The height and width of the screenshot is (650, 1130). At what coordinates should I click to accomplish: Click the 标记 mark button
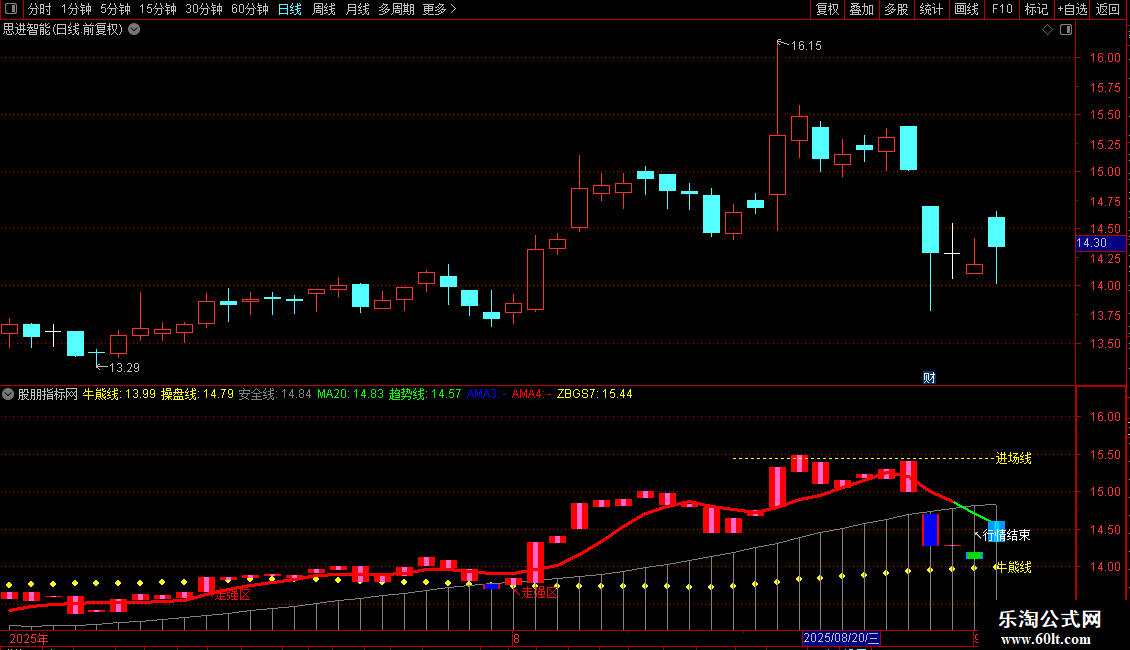(x=1036, y=9)
